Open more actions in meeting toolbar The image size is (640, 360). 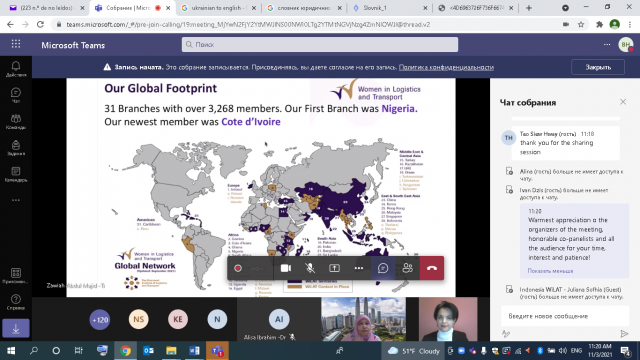coord(359,268)
